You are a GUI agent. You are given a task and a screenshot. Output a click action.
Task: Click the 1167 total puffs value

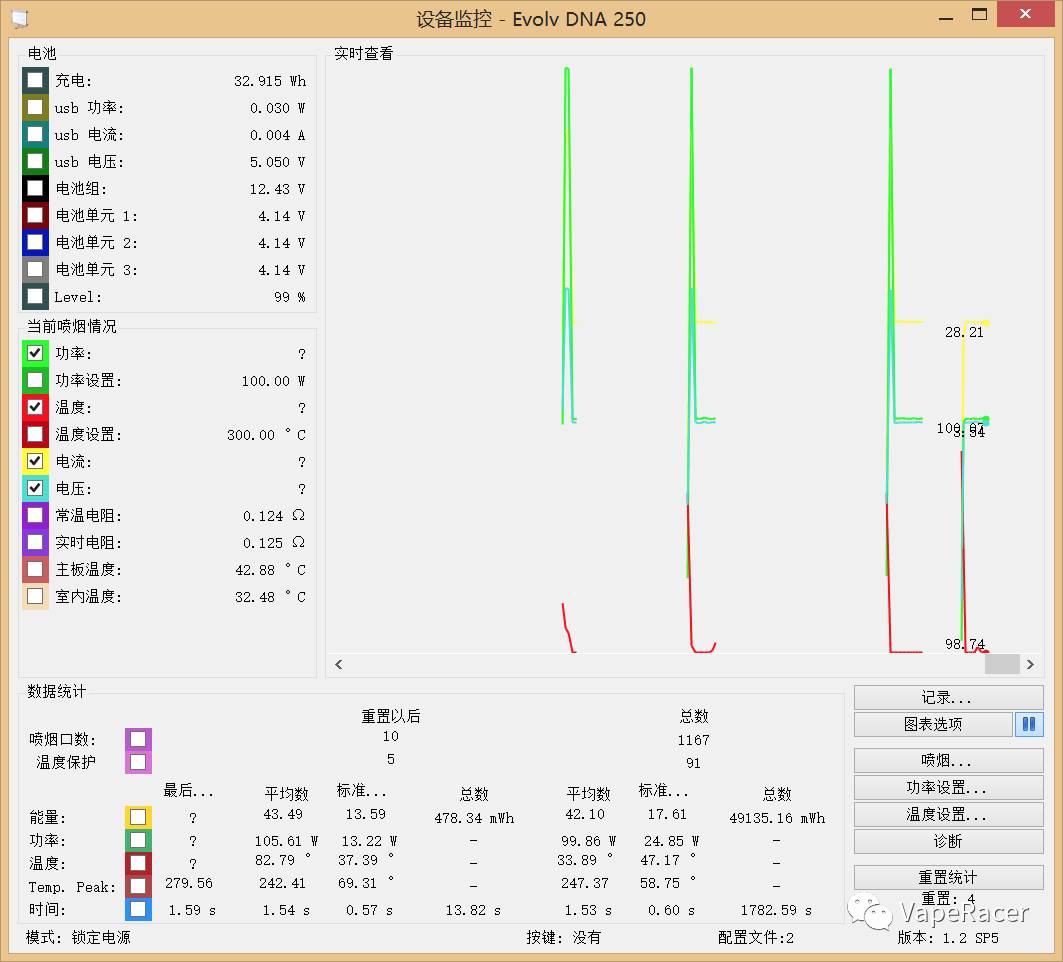[693, 740]
